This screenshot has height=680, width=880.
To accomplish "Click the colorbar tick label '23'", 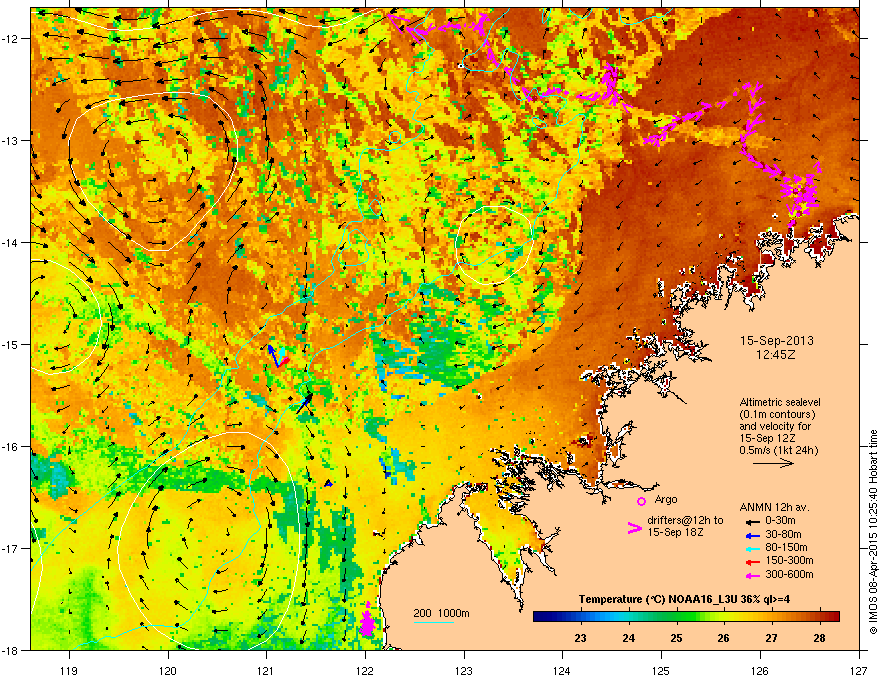I will (580, 638).
